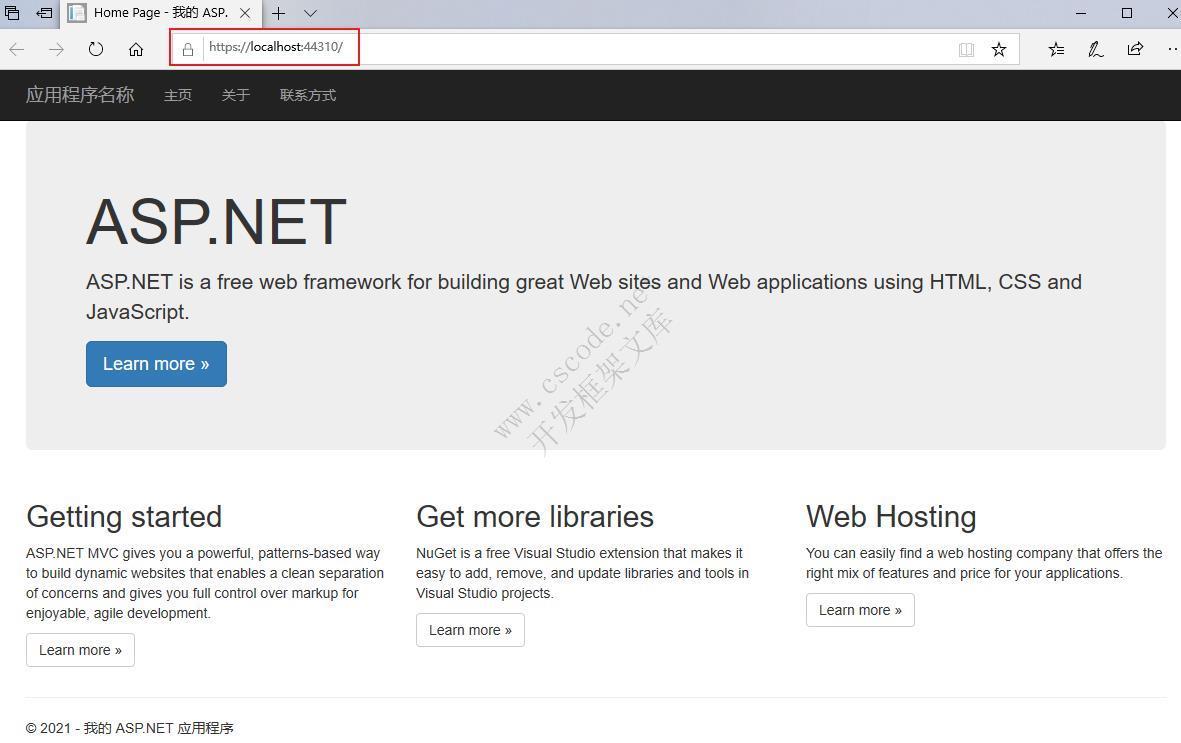Open the tab list dropdown chevron
Image resolution: width=1181 pixels, height=743 pixels.
(x=310, y=13)
